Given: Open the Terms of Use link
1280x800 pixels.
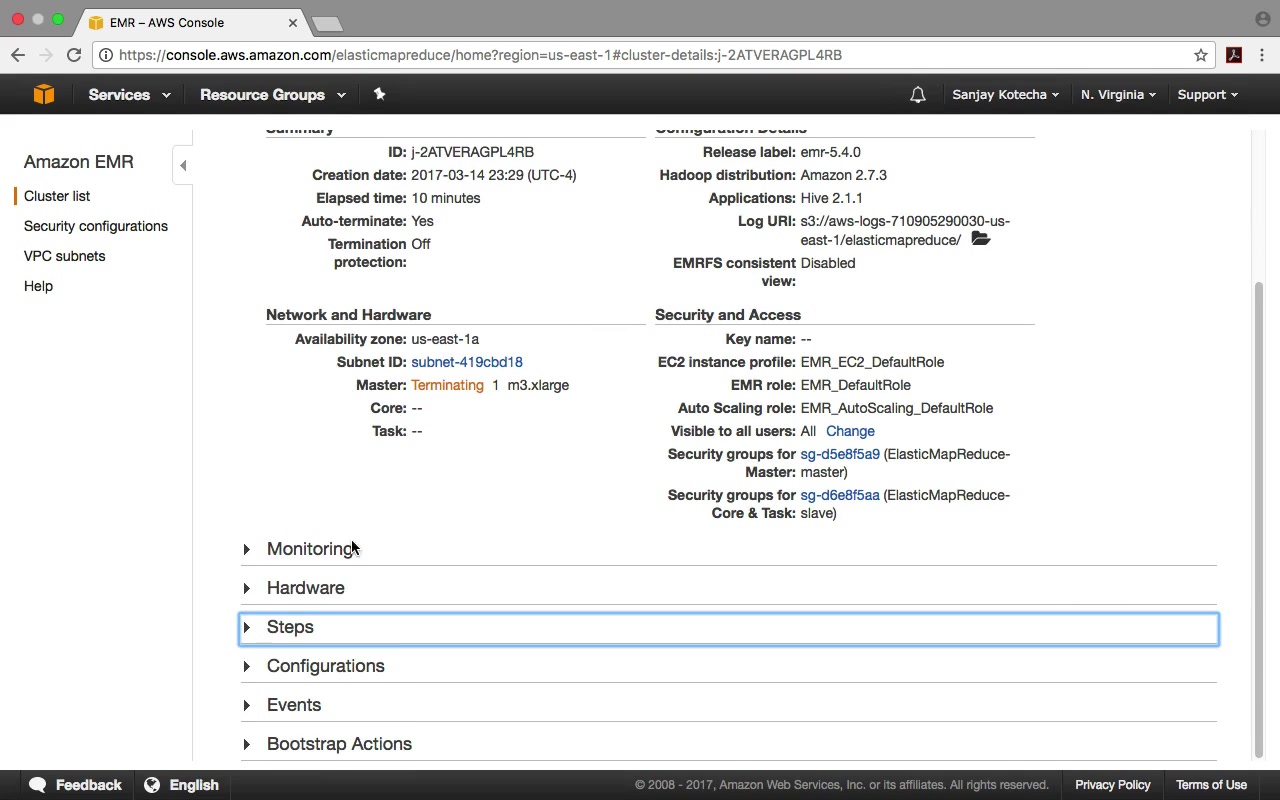Looking at the screenshot, I should 1211,785.
